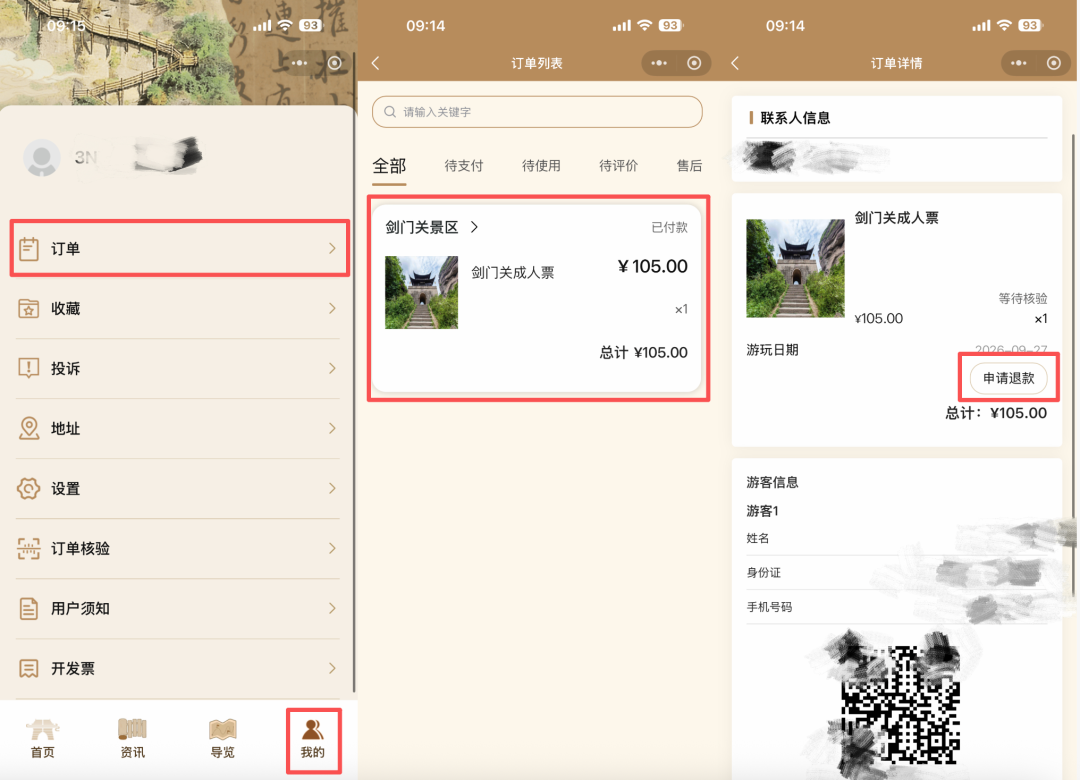Expand the 设置 row chevron
The width and height of the screenshot is (1080, 780).
(333, 489)
